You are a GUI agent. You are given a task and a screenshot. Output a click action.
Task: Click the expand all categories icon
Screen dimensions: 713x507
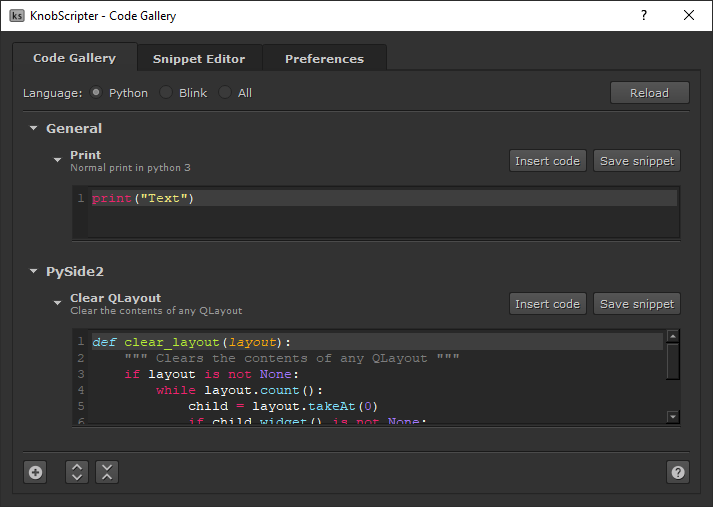tap(77, 473)
